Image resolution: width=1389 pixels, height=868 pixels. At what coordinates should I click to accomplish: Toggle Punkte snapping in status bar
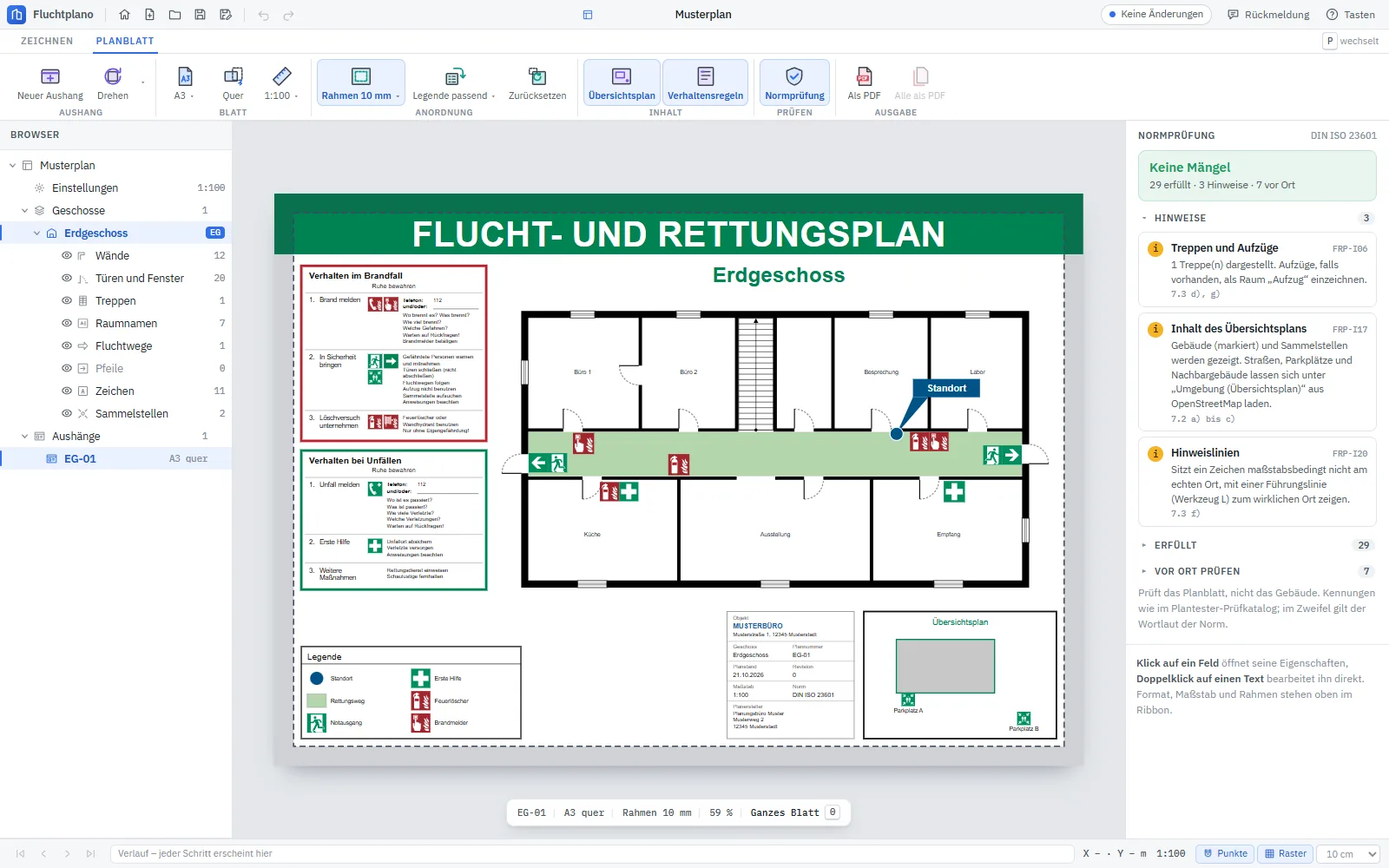pyautogui.click(x=1225, y=854)
